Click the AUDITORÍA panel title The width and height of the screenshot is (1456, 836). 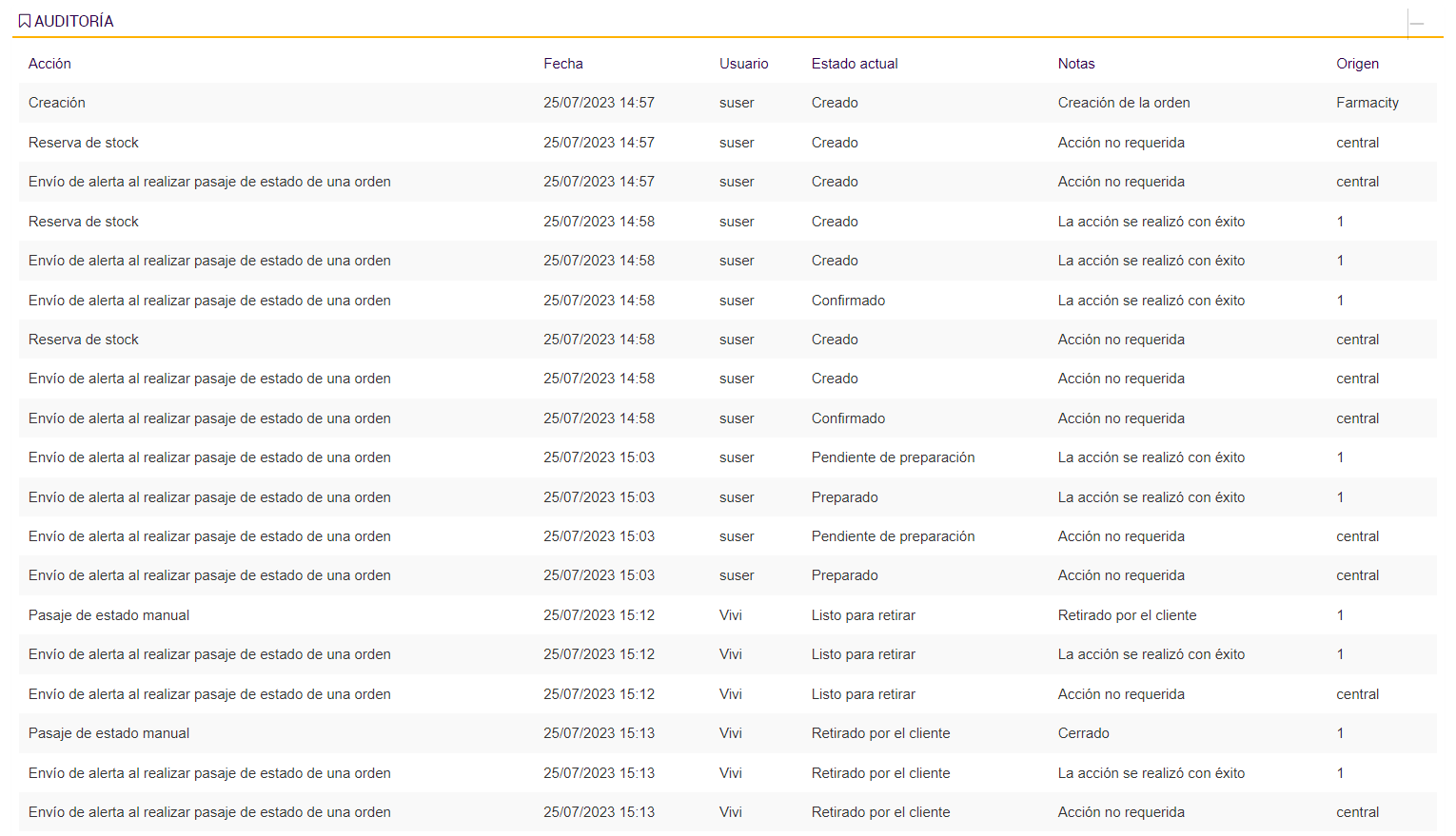pyautogui.click(x=74, y=21)
